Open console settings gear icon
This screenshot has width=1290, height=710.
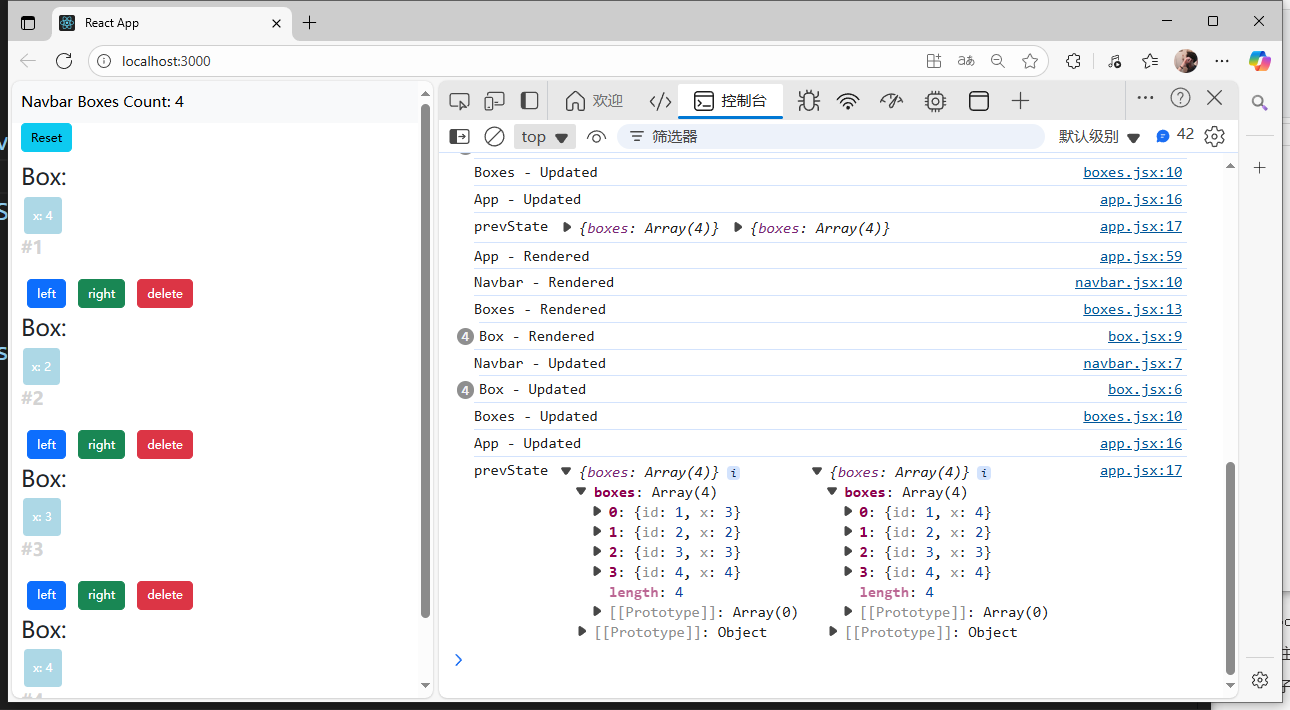(x=1214, y=136)
